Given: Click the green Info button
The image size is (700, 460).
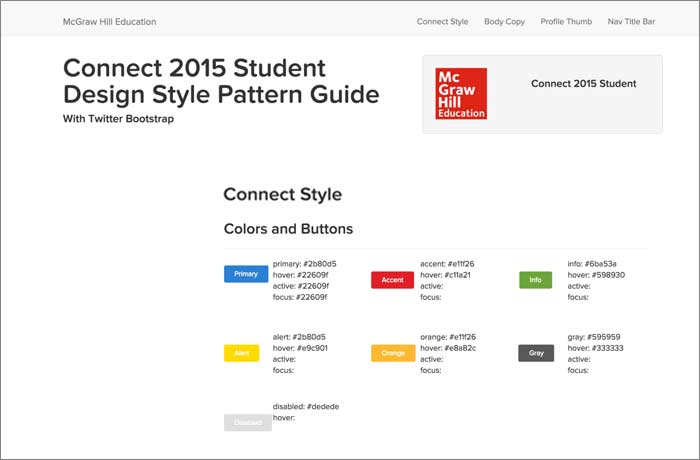Looking at the screenshot, I should point(535,280).
